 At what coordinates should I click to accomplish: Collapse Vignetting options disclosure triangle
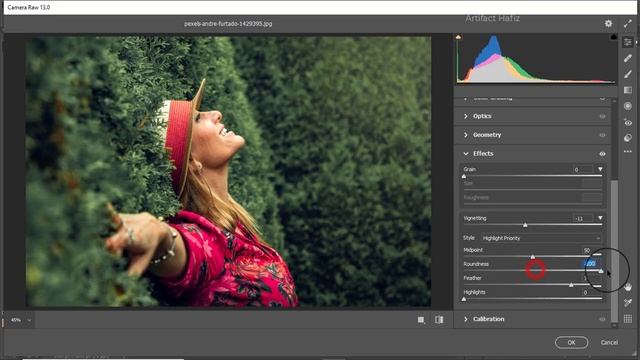pyautogui.click(x=600, y=218)
